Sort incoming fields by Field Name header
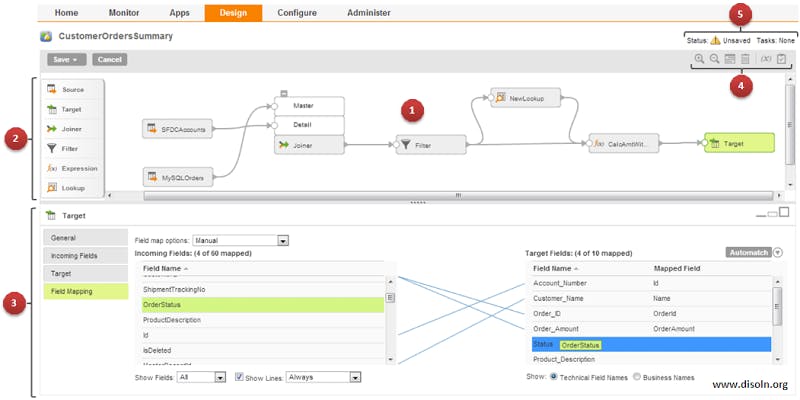The image size is (800, 400). coord(165,268)
